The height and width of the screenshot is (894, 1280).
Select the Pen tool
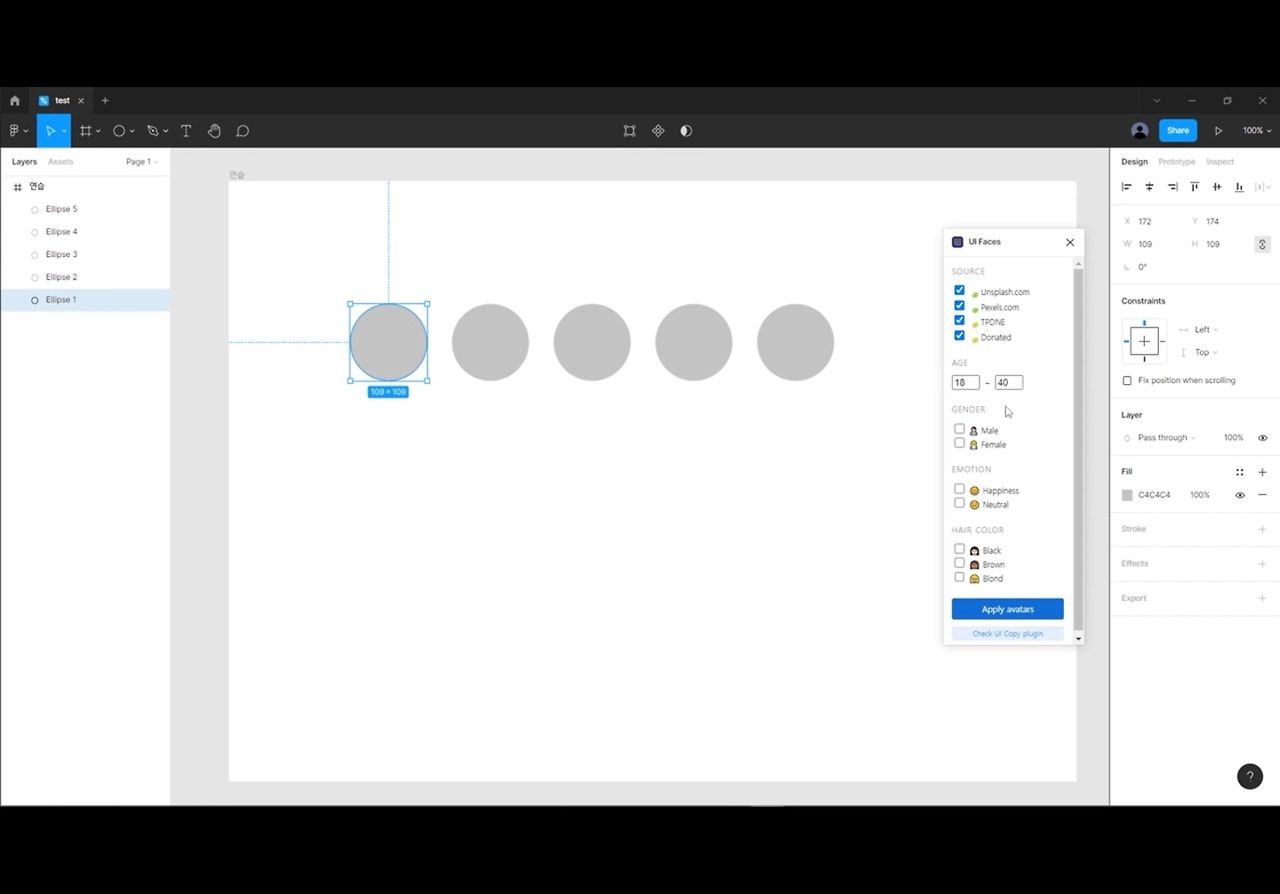click(x=153, y=131)
